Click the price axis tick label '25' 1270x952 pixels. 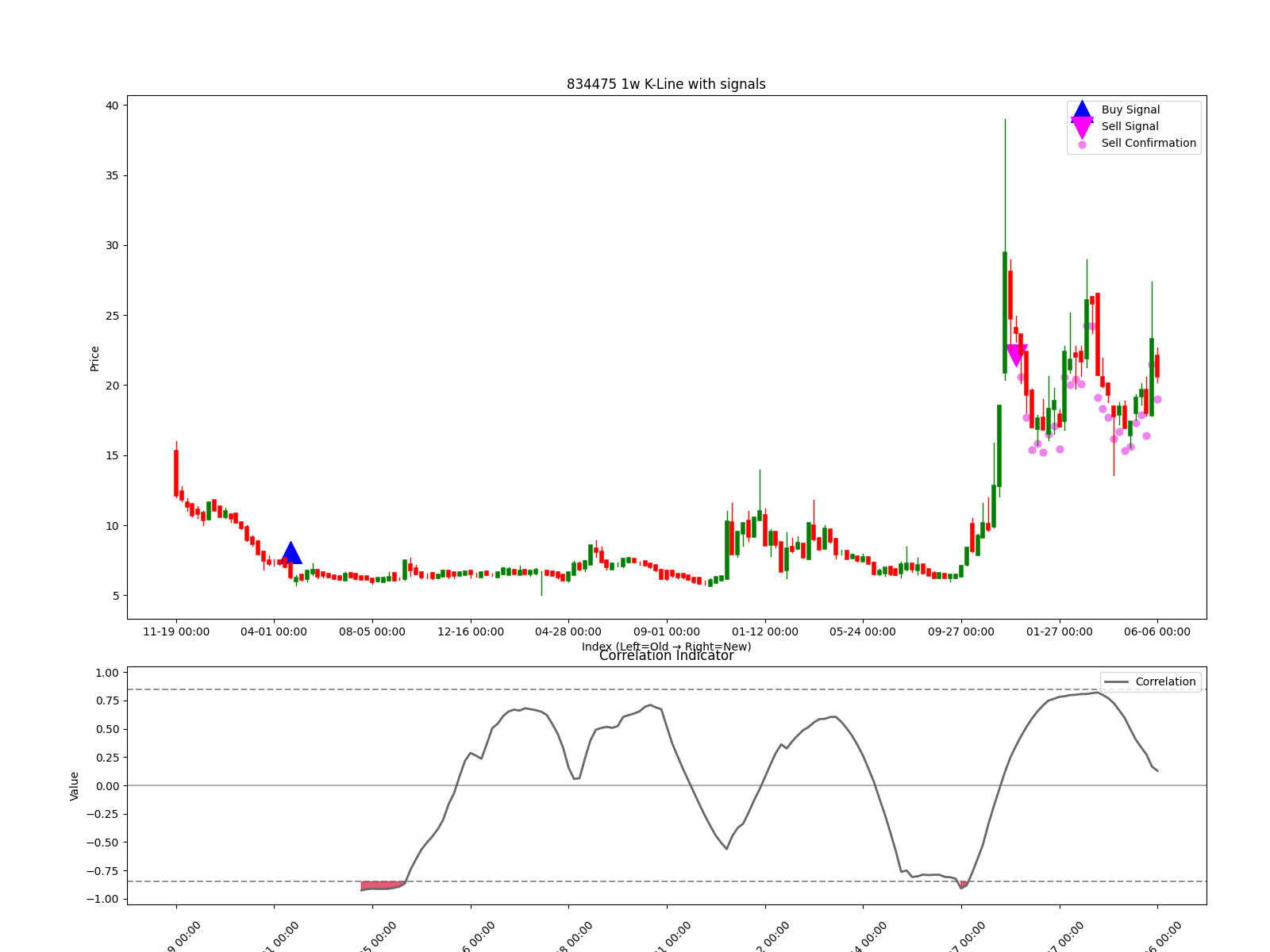point(112,316)
